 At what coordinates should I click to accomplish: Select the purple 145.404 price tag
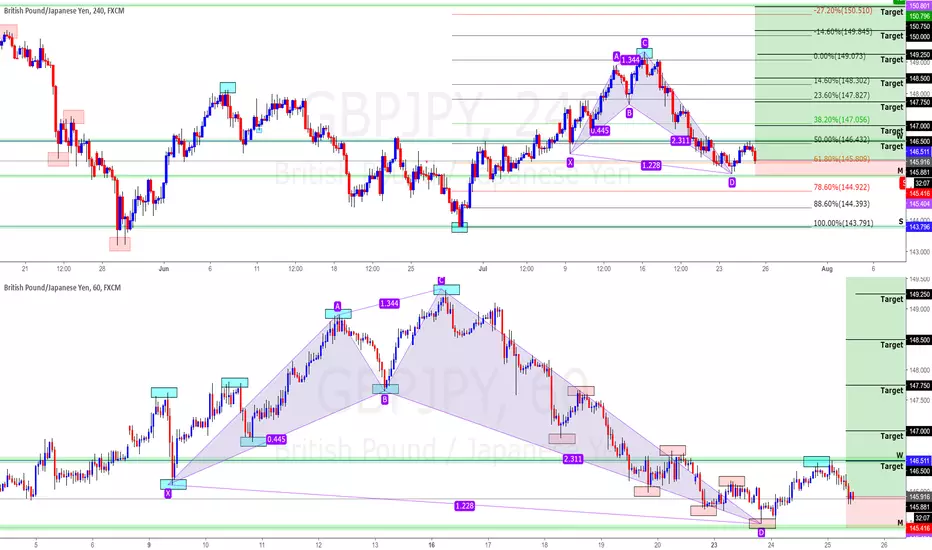tap(919, 204)
